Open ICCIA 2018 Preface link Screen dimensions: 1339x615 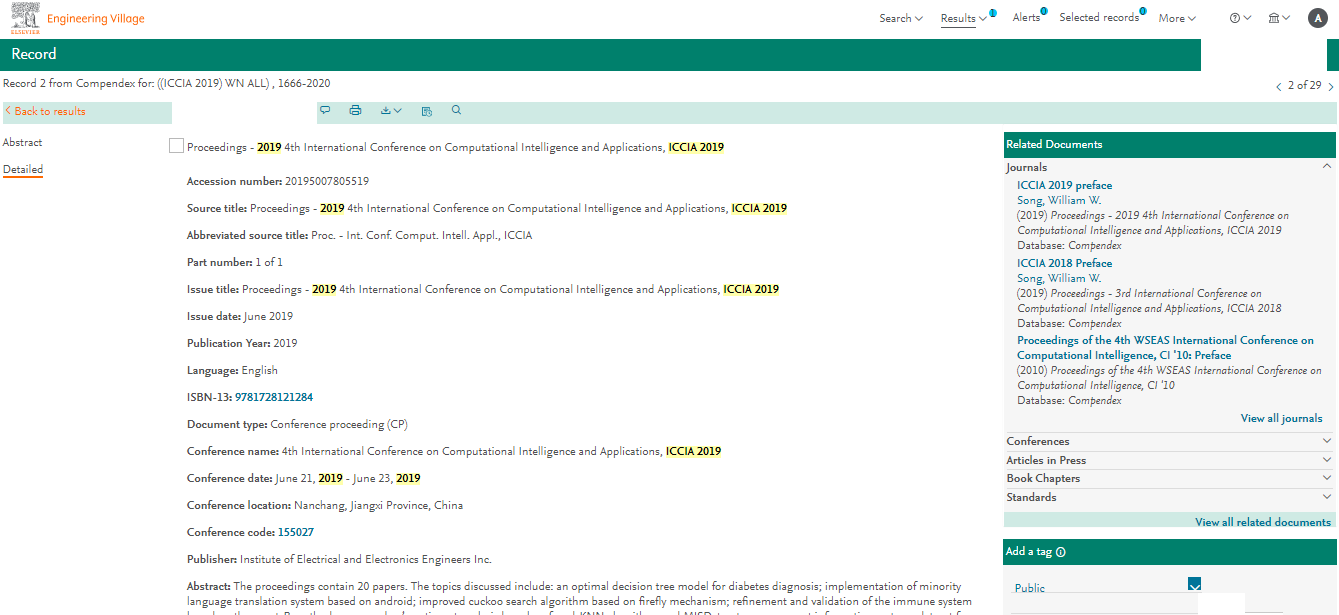pos(1064,264)
